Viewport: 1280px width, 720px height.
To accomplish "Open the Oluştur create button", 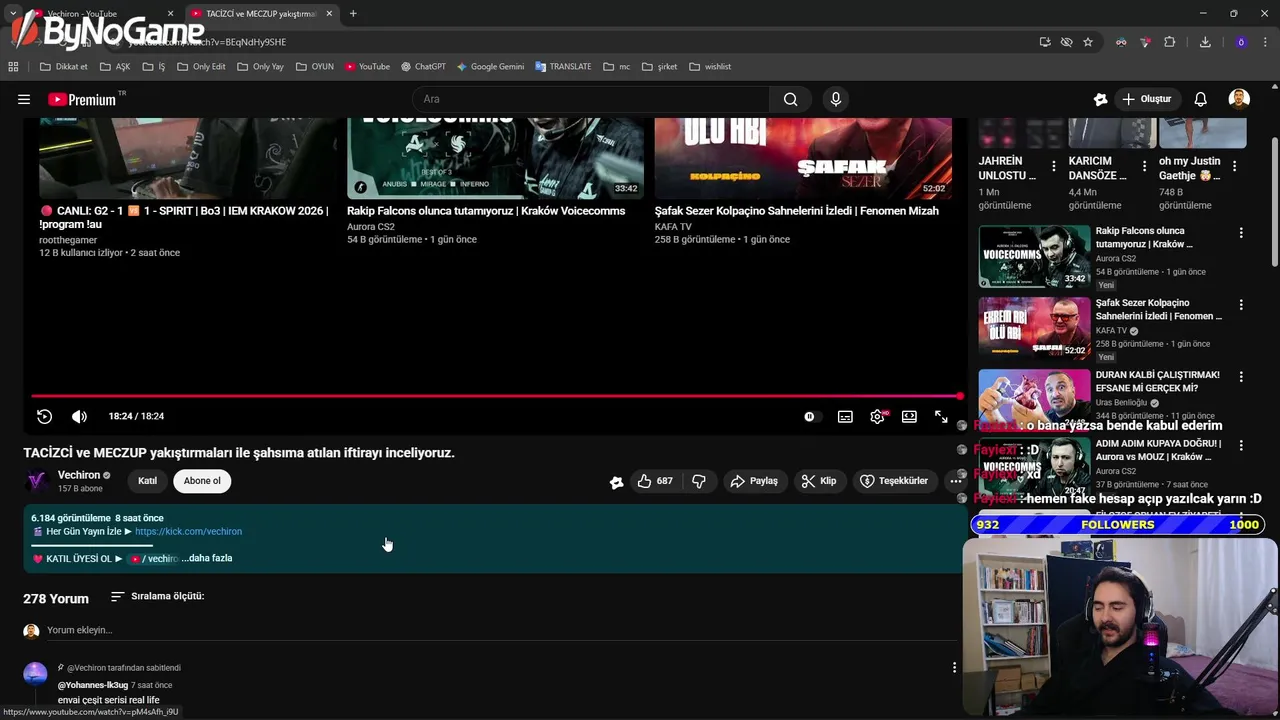I will pos(1146,99).
